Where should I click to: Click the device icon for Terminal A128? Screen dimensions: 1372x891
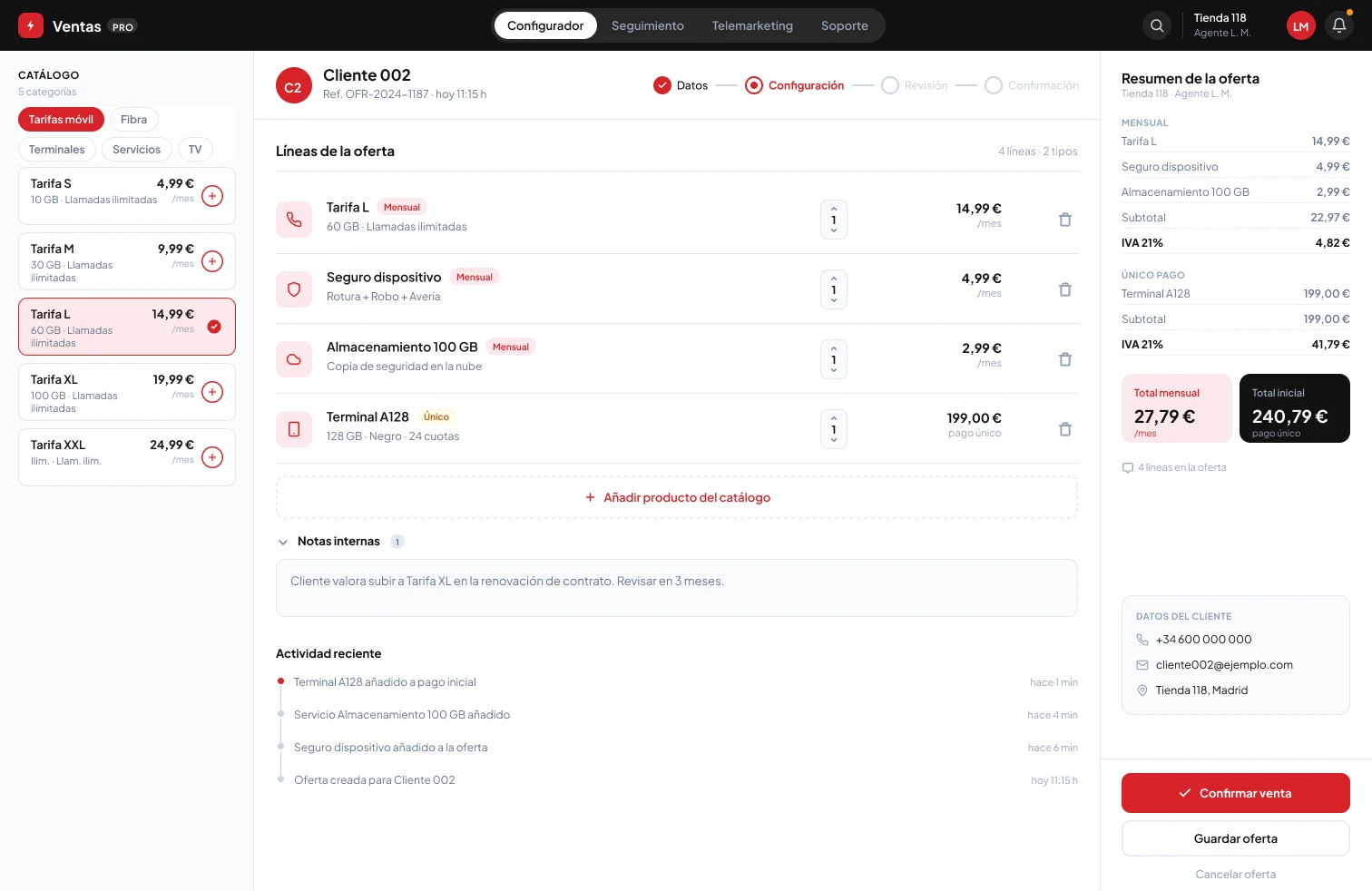pyautogui.click(x=294, y=429)
